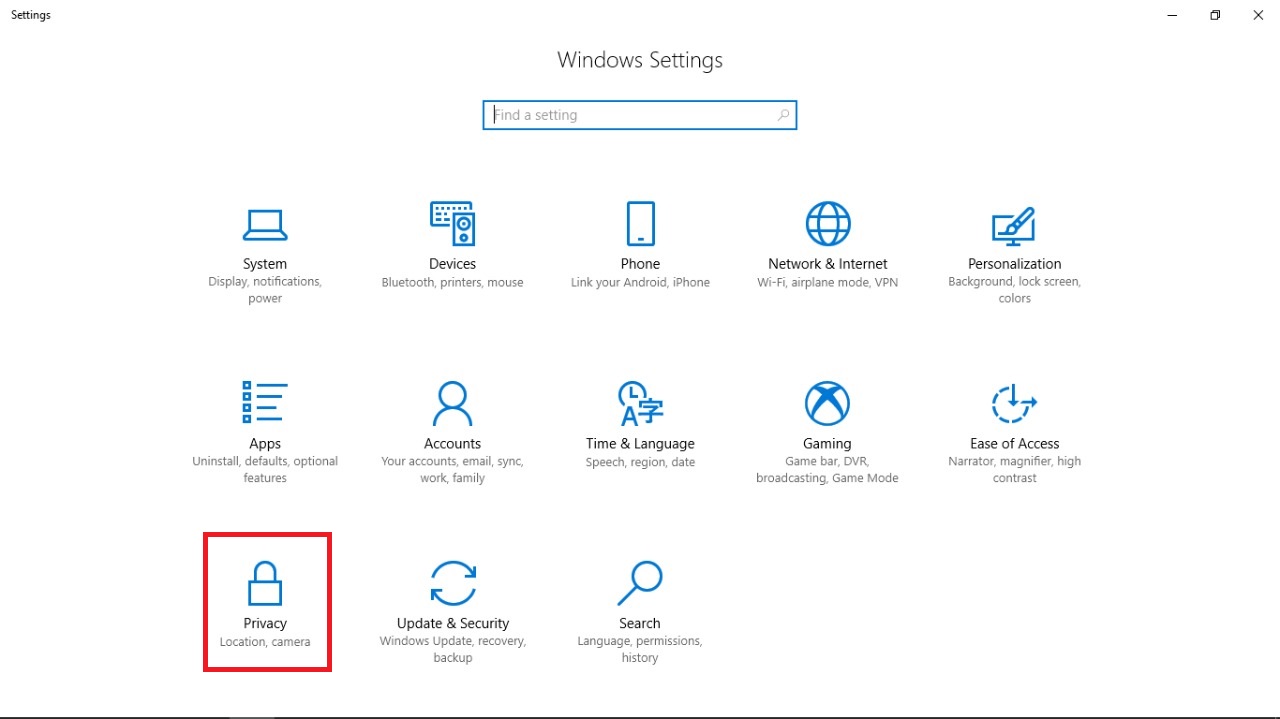Click 'Game bar, DVR, broadcasting, Game Mode' text
This screenshot has width=1280, height=719.
[827, 470]
